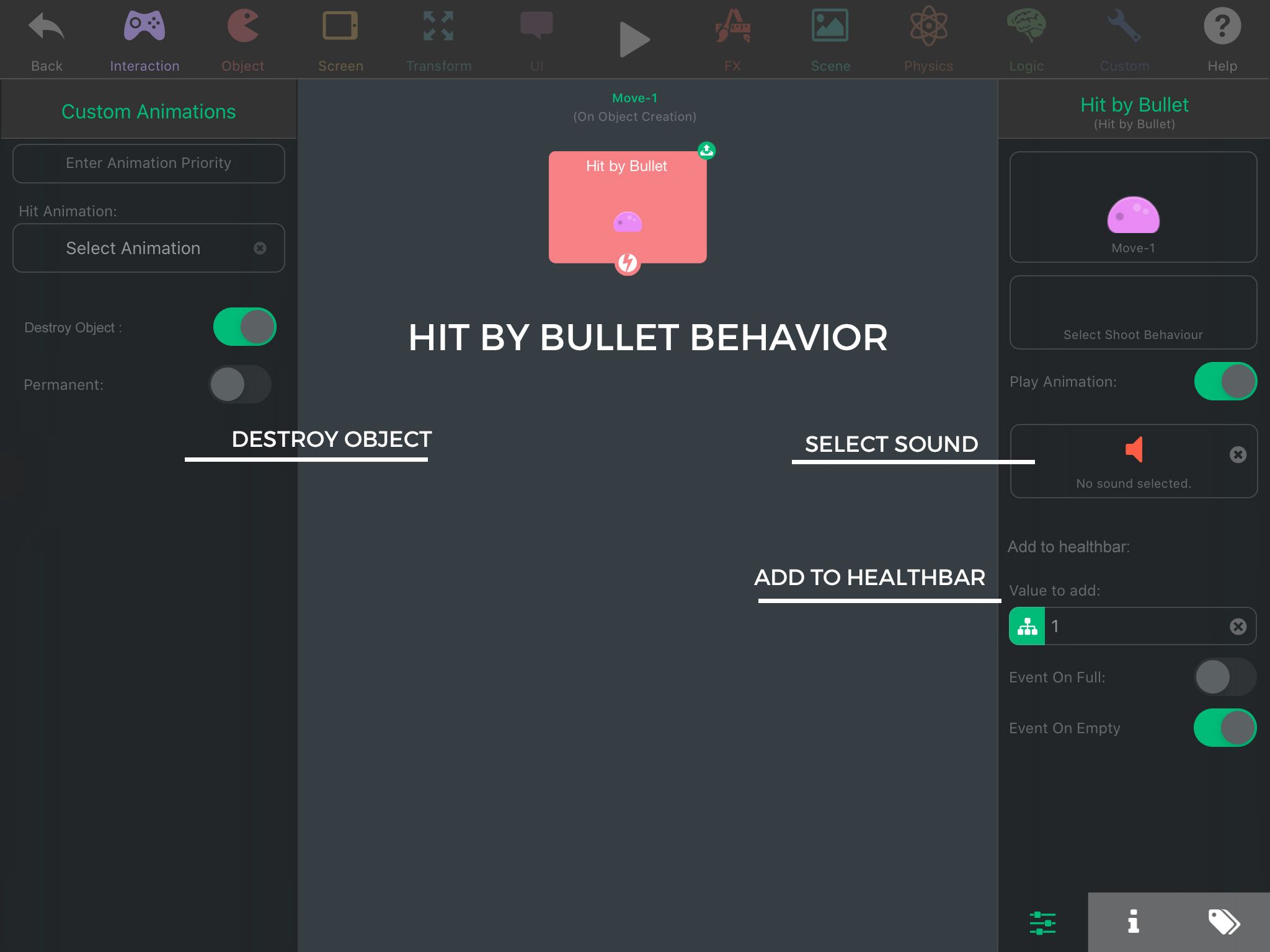1270x952 pixels.
Task: Turn off the Event On Empty toggle
Action: [x=1225, y=728]
